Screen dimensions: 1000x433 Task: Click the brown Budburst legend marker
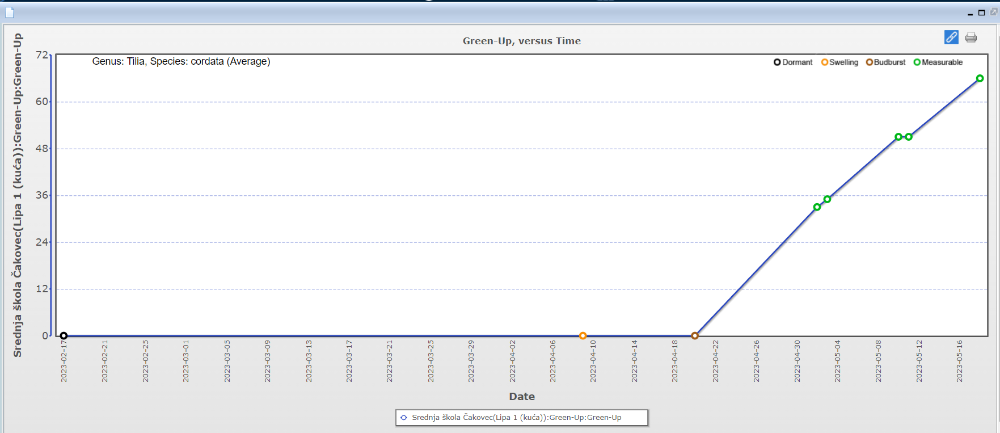[x=870, y=62]
